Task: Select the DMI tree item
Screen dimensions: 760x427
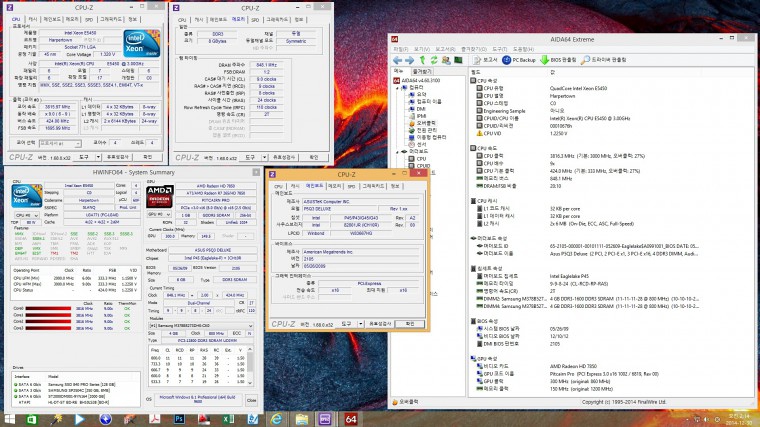Action: [418, 109]
